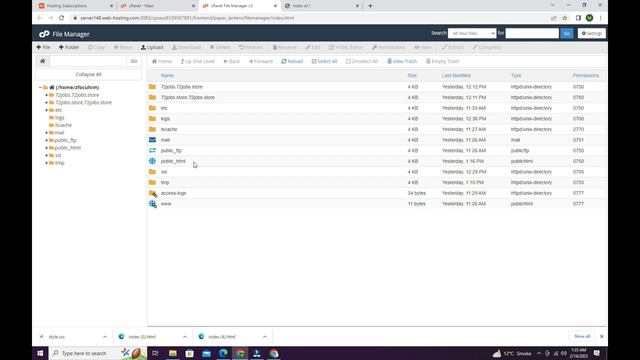This screenshot has height=360, width=640.
Task: Create a new file with +File
Action: tap(43, 47)
